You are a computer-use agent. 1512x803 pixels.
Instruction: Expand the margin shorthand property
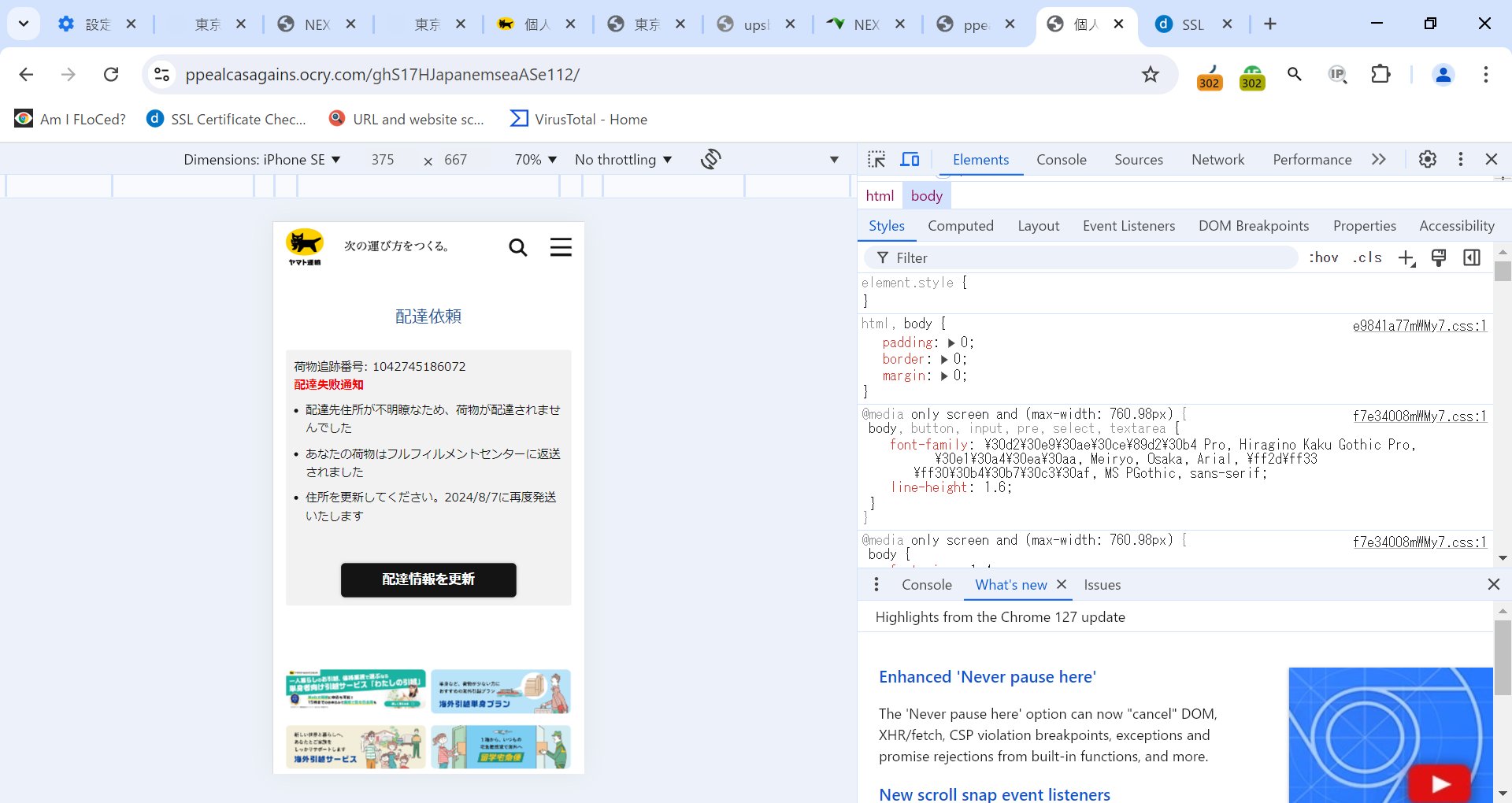click(944, 376)
